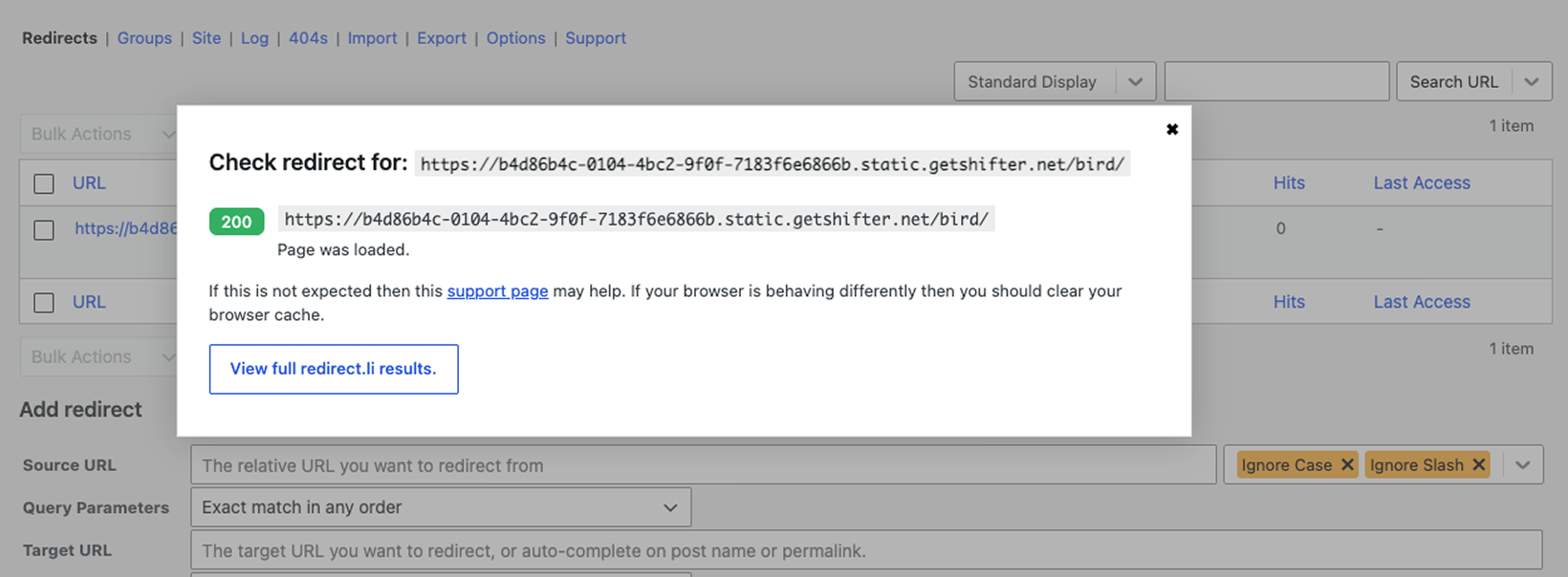Screen dimensions: 1568x577
Task: Focus the search text field
Action: click(1276, 81)
